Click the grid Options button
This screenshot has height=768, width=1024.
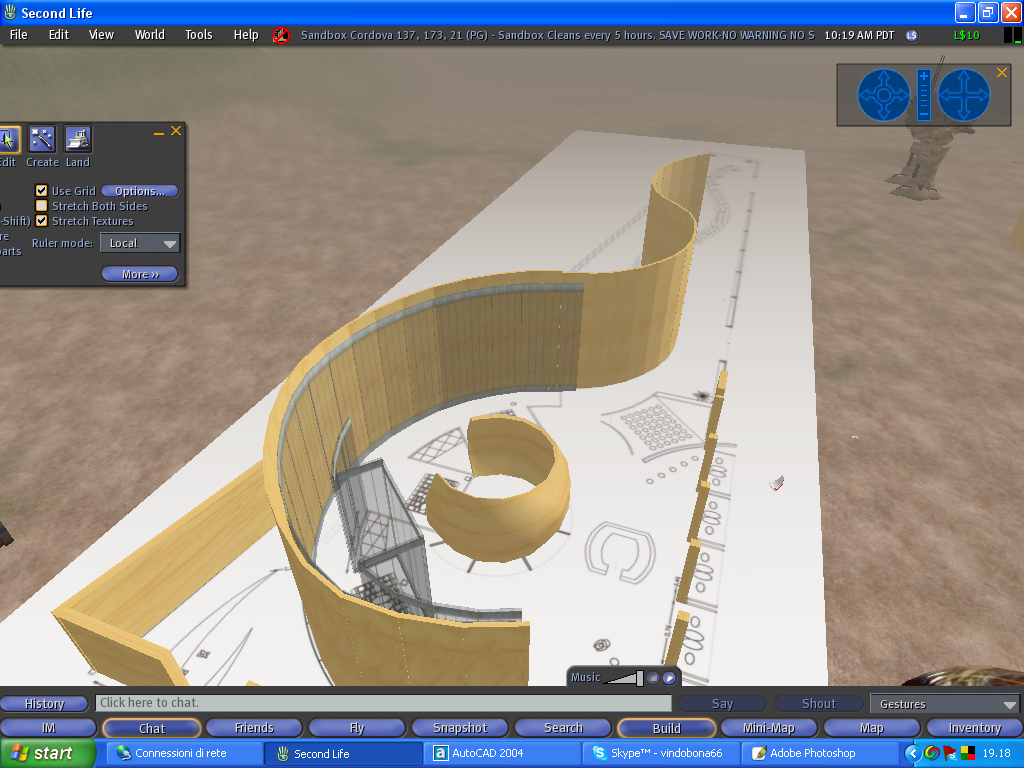click(140, 191)
